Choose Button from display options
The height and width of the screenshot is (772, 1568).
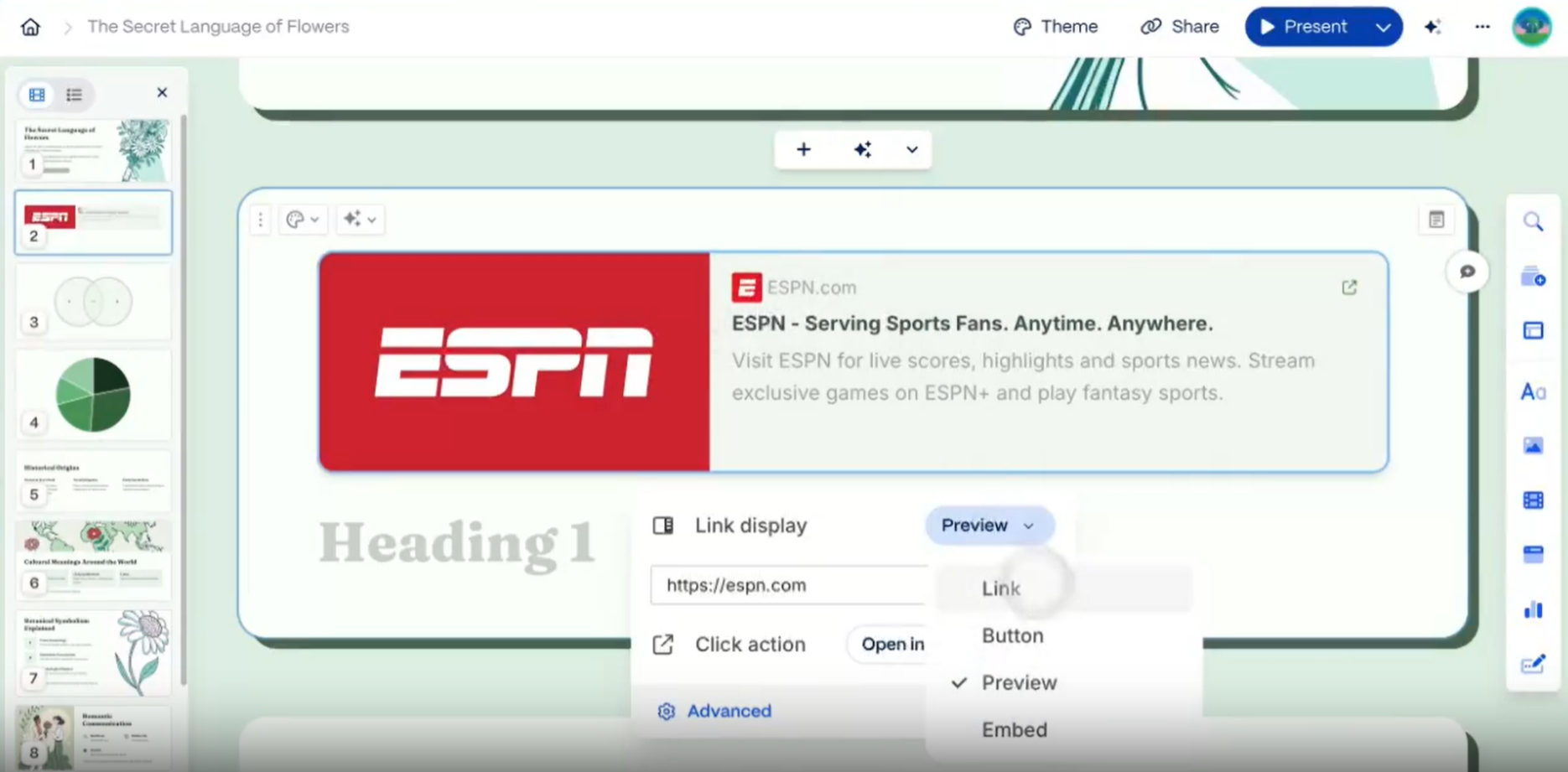[1012, 635]
